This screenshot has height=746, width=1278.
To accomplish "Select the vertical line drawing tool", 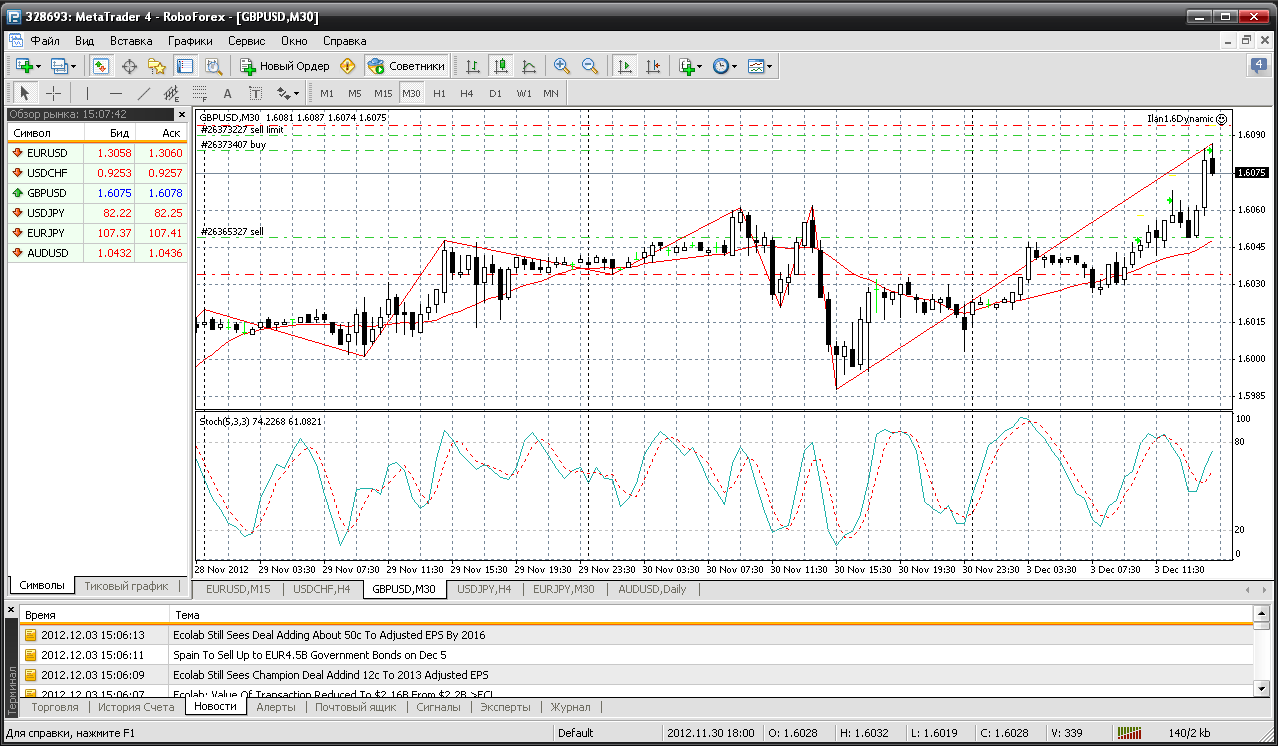I will click(x=87, y=93).
